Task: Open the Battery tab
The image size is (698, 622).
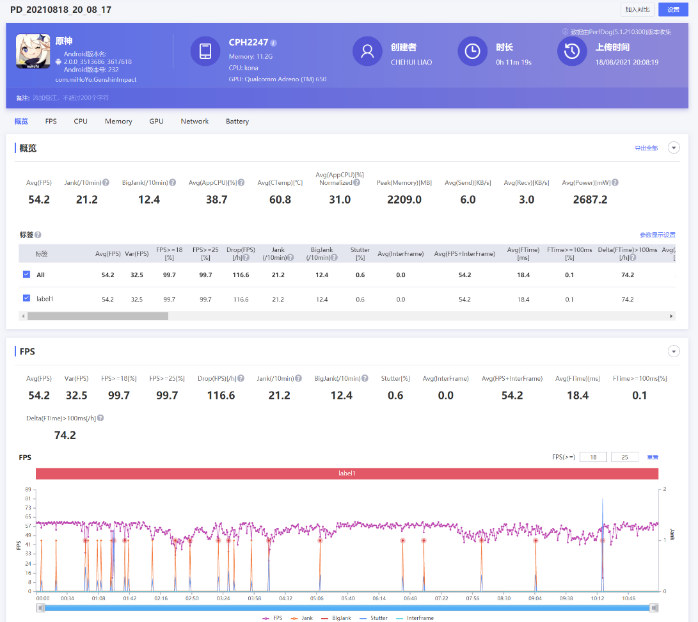Action: 237,121
